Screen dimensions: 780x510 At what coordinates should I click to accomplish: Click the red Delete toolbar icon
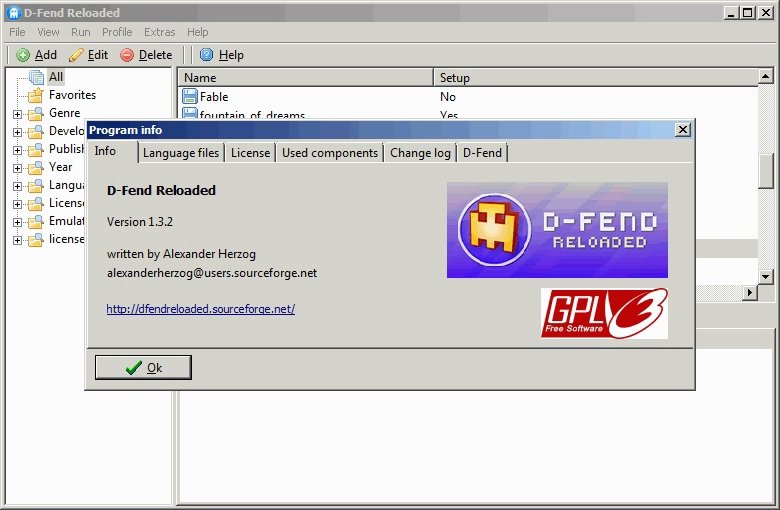127,55
